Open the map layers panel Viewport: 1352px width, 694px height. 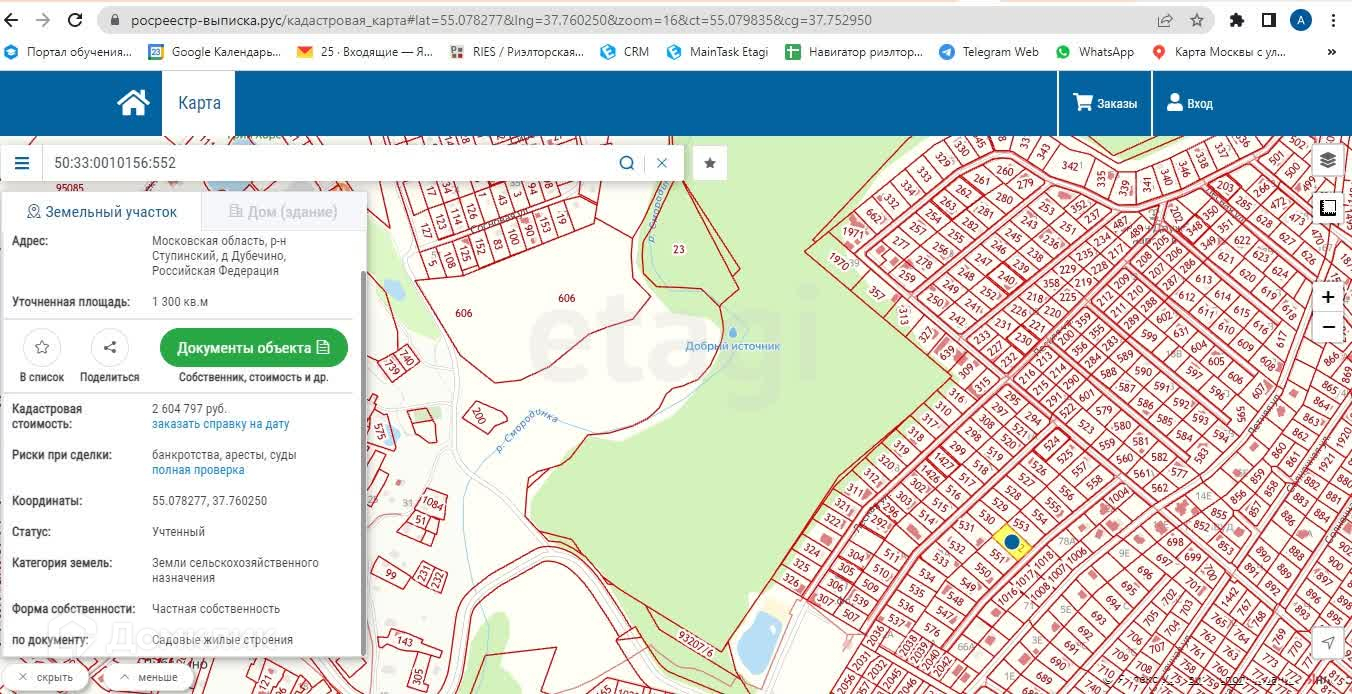pos(1327,160)
